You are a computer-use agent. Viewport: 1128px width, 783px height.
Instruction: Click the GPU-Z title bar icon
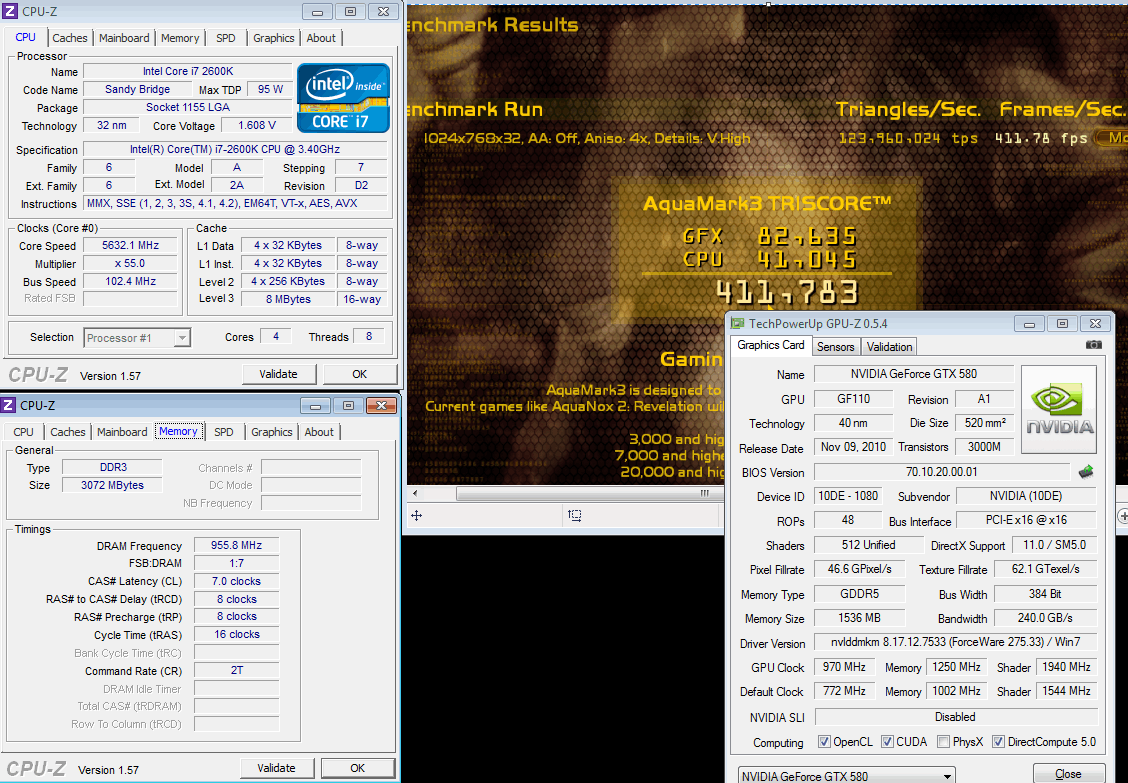(x=738, y=324)
